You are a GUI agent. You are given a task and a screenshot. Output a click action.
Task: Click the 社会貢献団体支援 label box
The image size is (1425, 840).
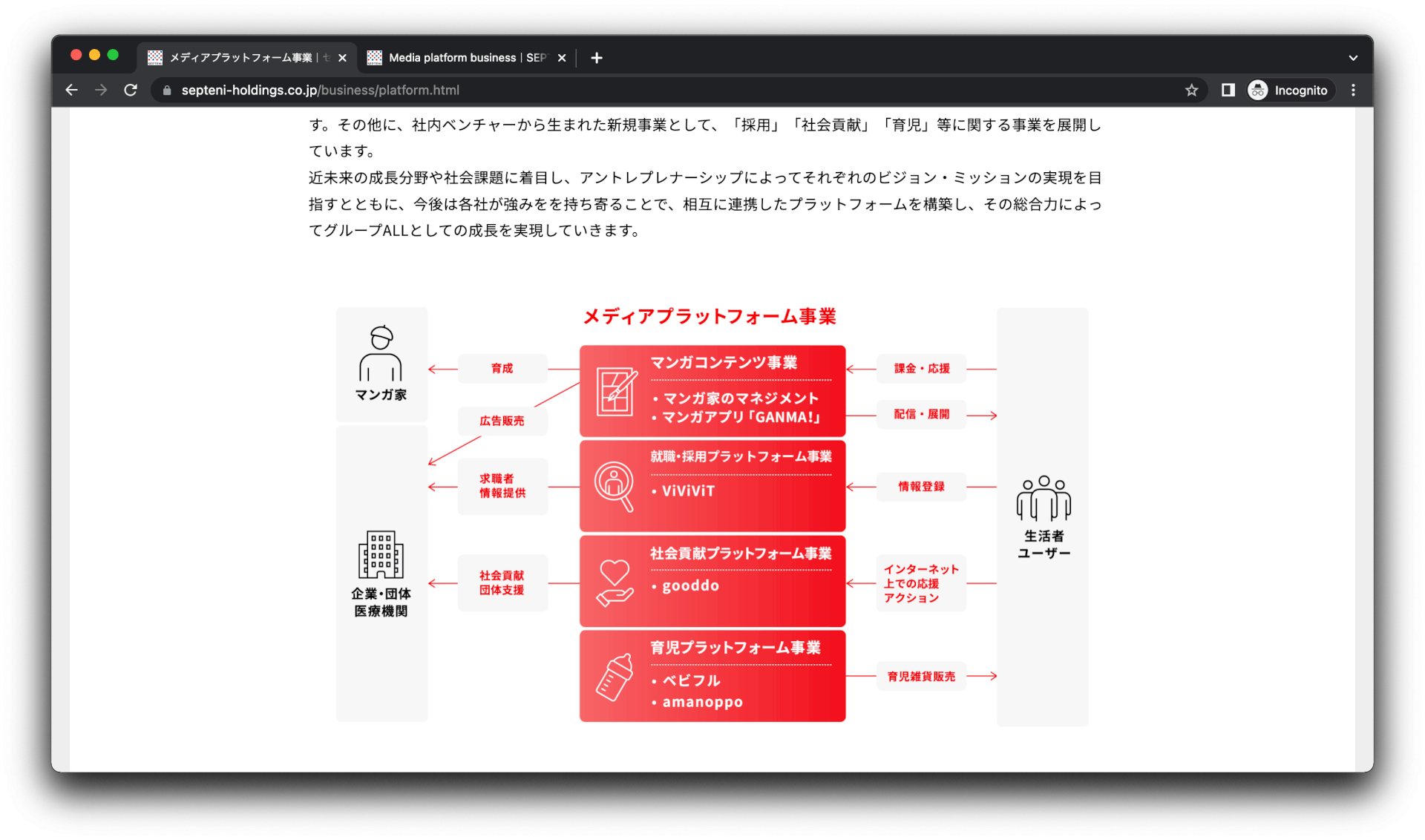(x=502, y=583)
